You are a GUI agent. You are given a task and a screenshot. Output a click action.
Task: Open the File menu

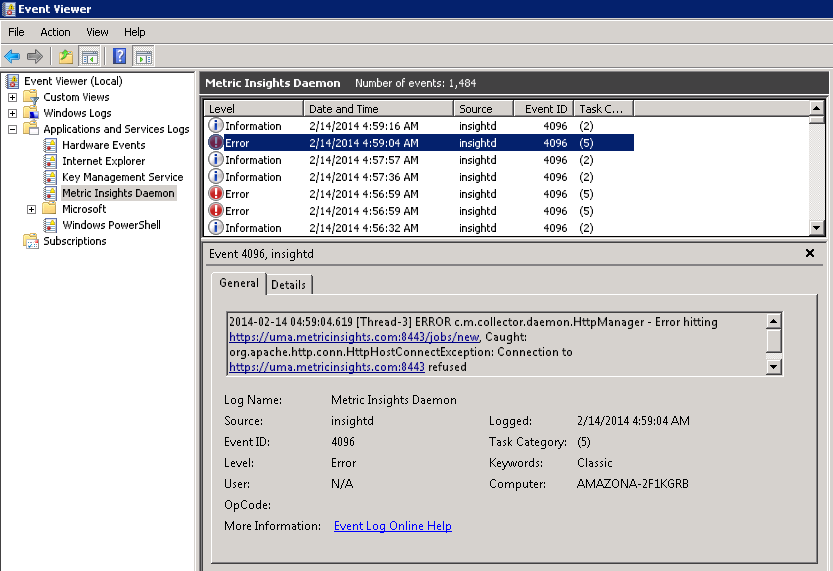[x=16, y=32]
